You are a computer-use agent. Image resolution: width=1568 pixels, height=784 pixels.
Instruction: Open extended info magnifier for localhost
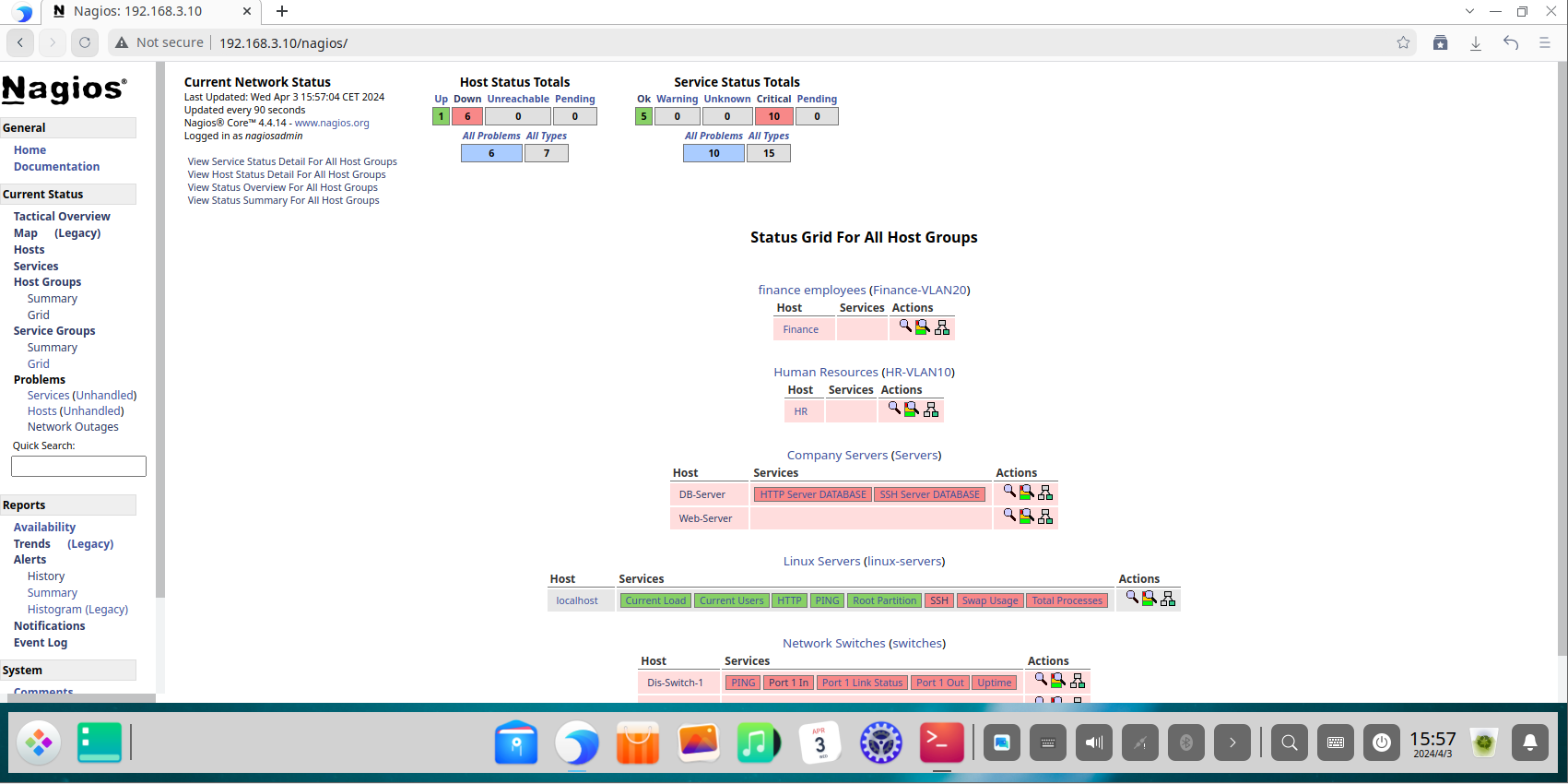[1132, 598]
